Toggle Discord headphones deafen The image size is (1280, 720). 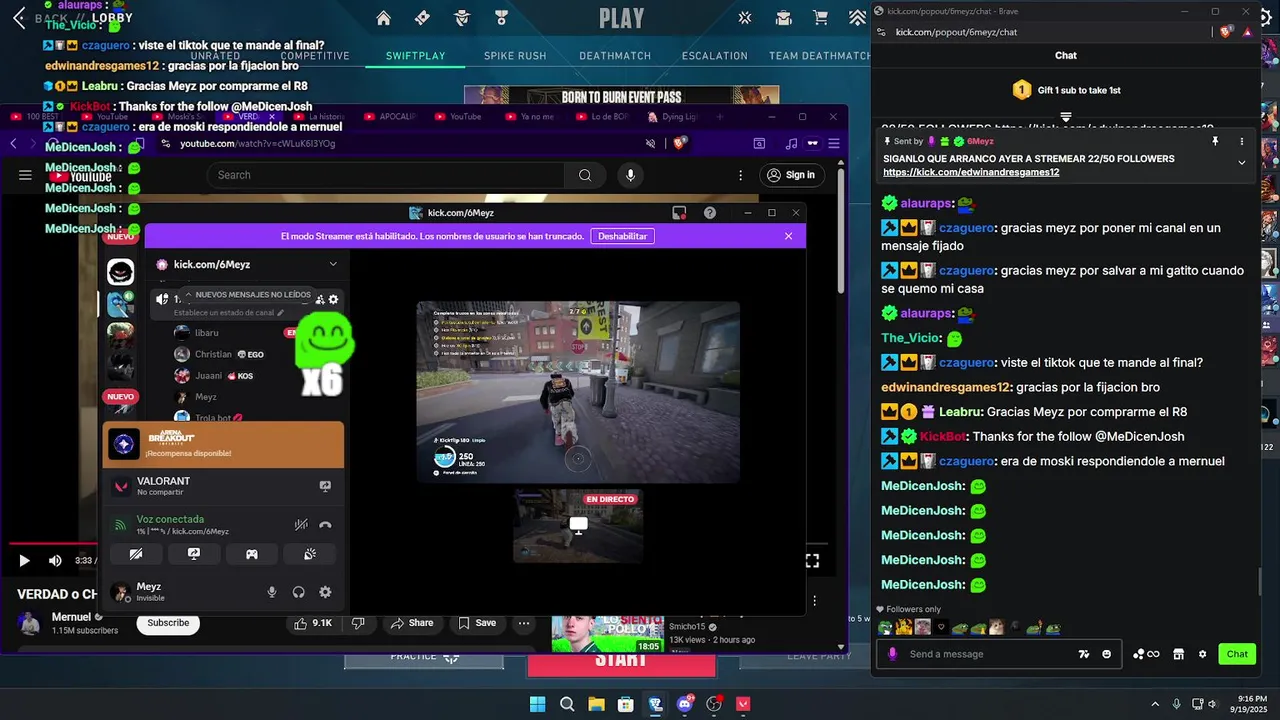pos(298,592)
